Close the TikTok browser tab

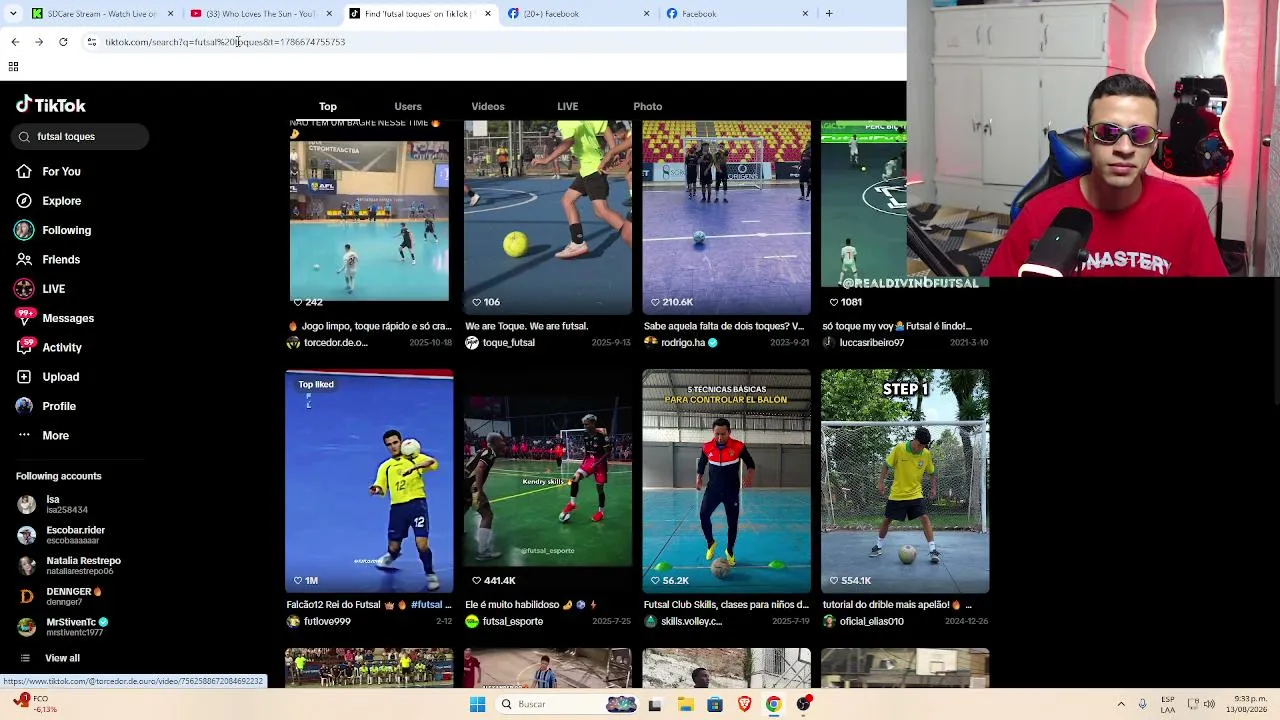pyautogui.click(x=488, y=14)
